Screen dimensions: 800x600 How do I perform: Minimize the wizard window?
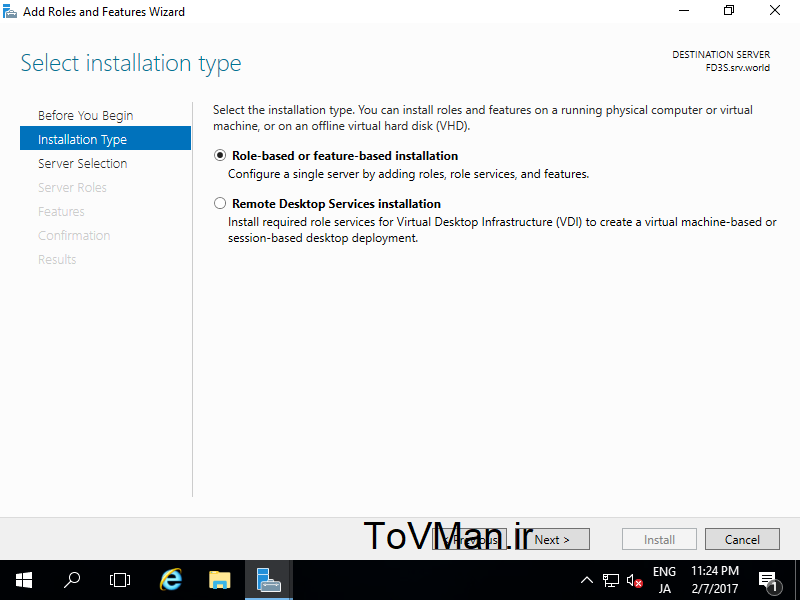[x=684, y=11]
